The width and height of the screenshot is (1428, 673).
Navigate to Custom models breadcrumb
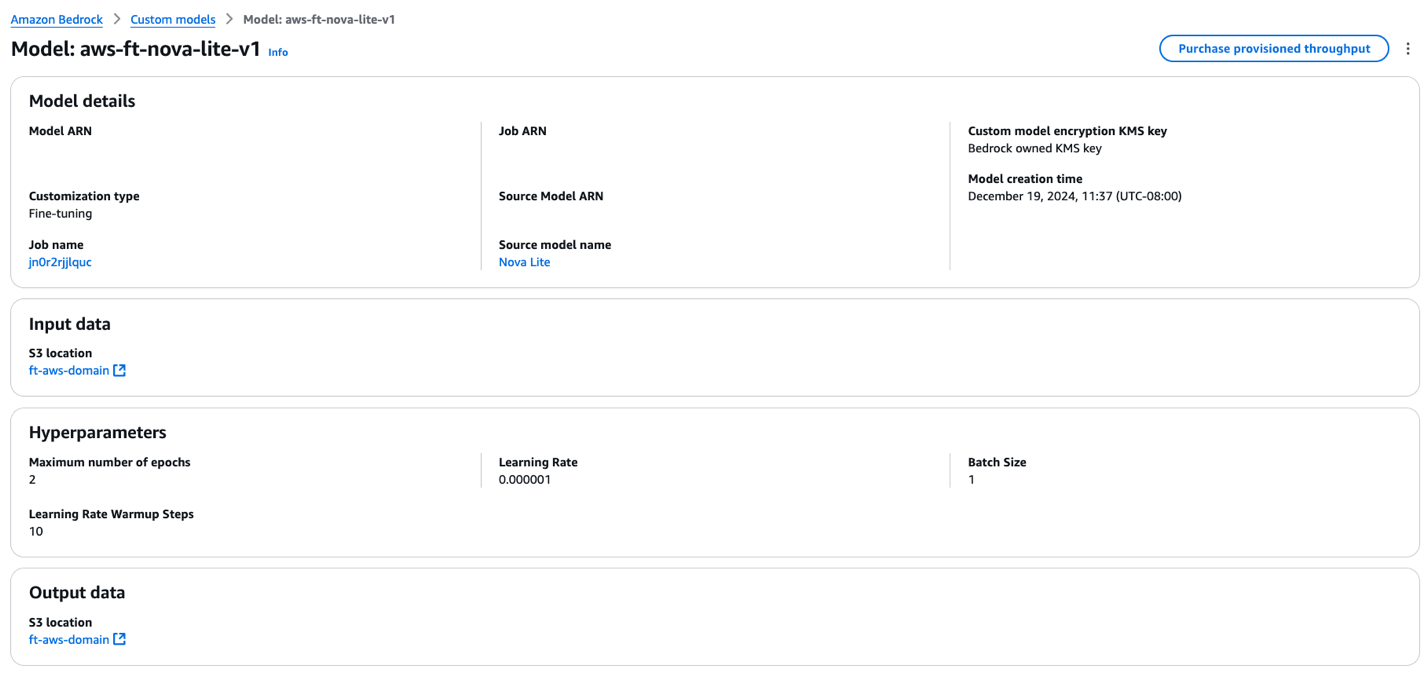pos(173,20)
